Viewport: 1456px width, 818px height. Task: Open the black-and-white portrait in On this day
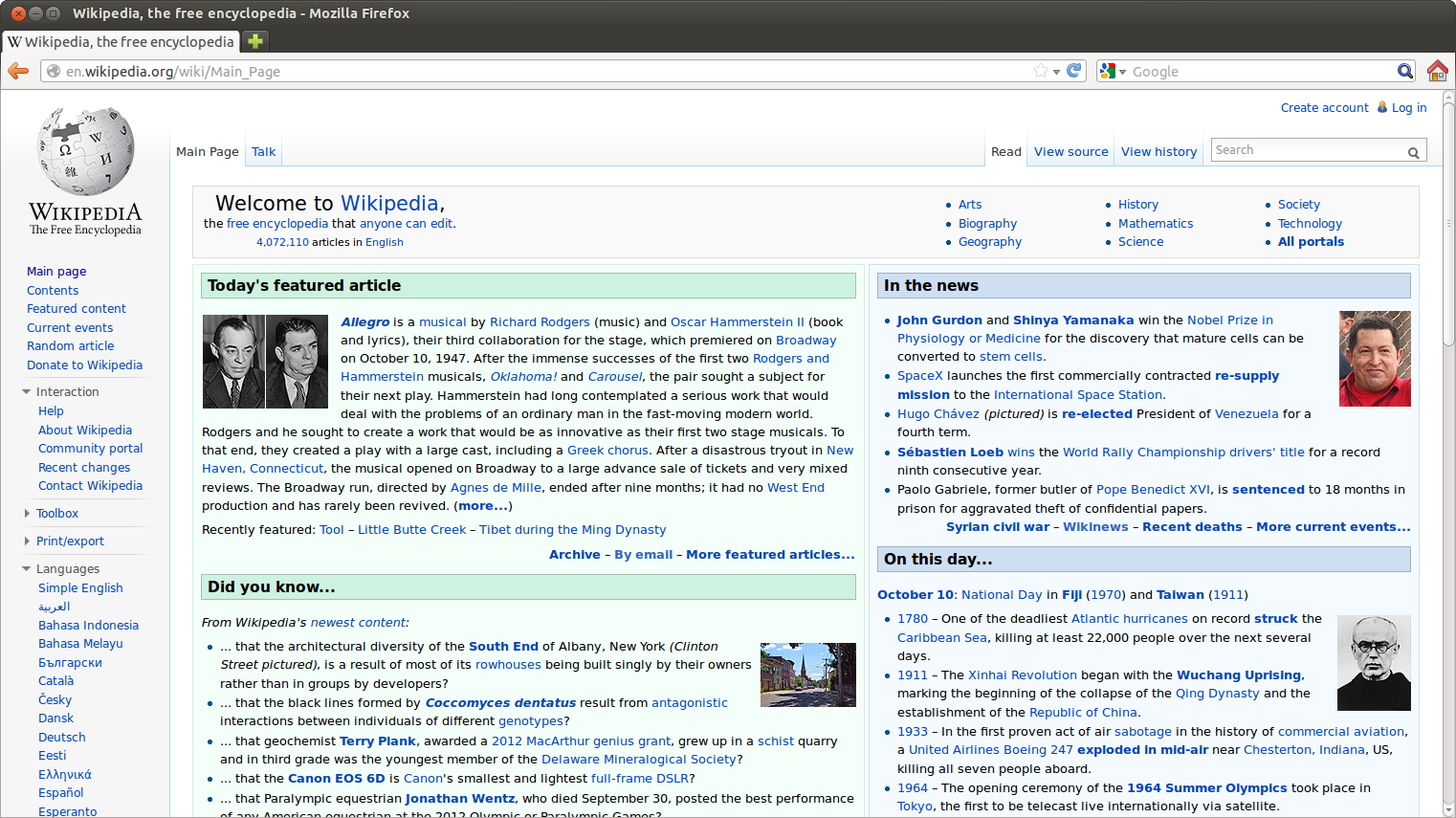pos(1374,663)
